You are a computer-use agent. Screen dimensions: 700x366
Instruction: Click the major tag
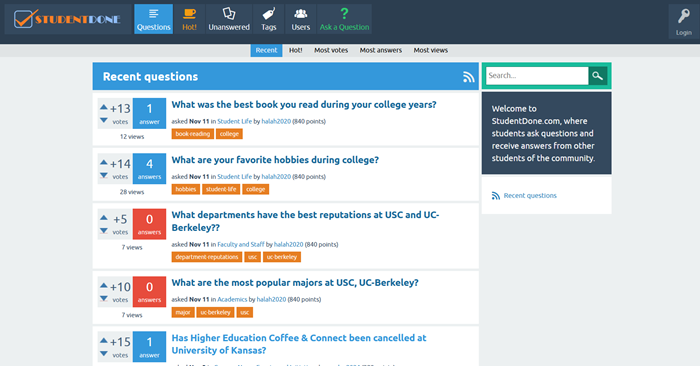(183, 312)
